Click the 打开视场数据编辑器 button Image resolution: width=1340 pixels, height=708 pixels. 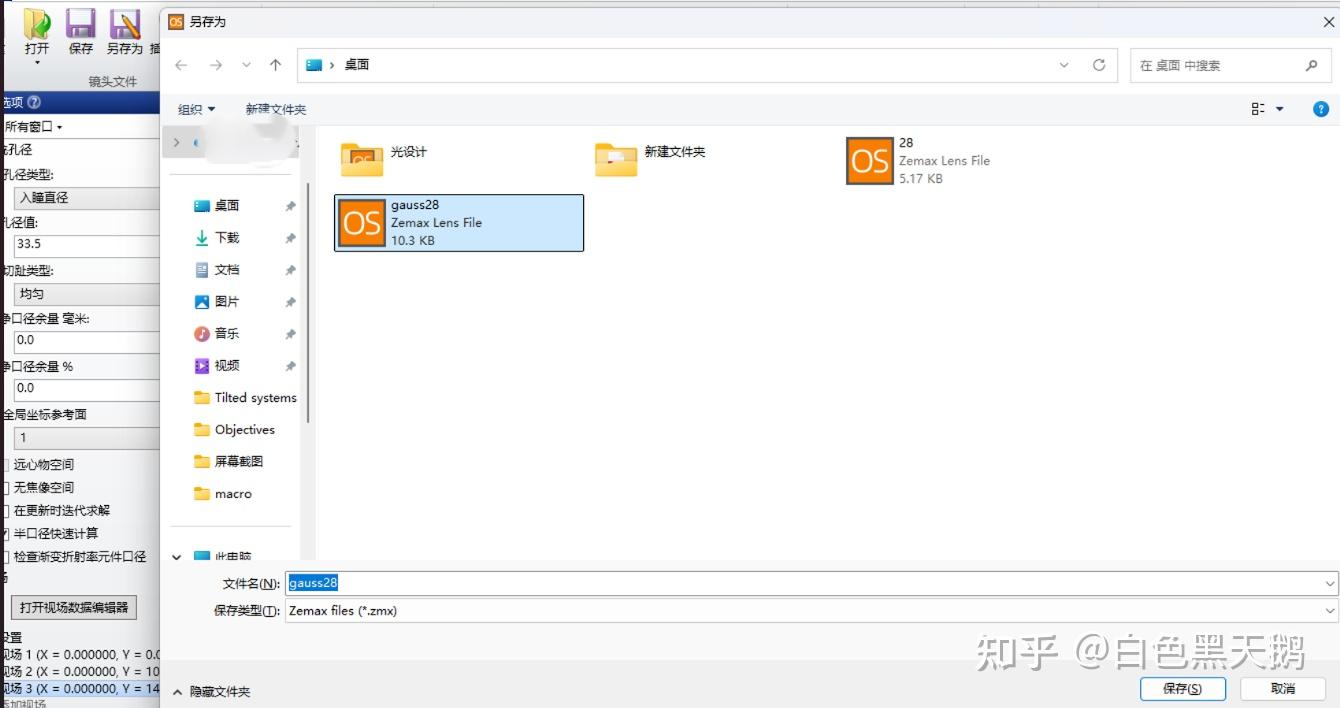coord(74,607)
